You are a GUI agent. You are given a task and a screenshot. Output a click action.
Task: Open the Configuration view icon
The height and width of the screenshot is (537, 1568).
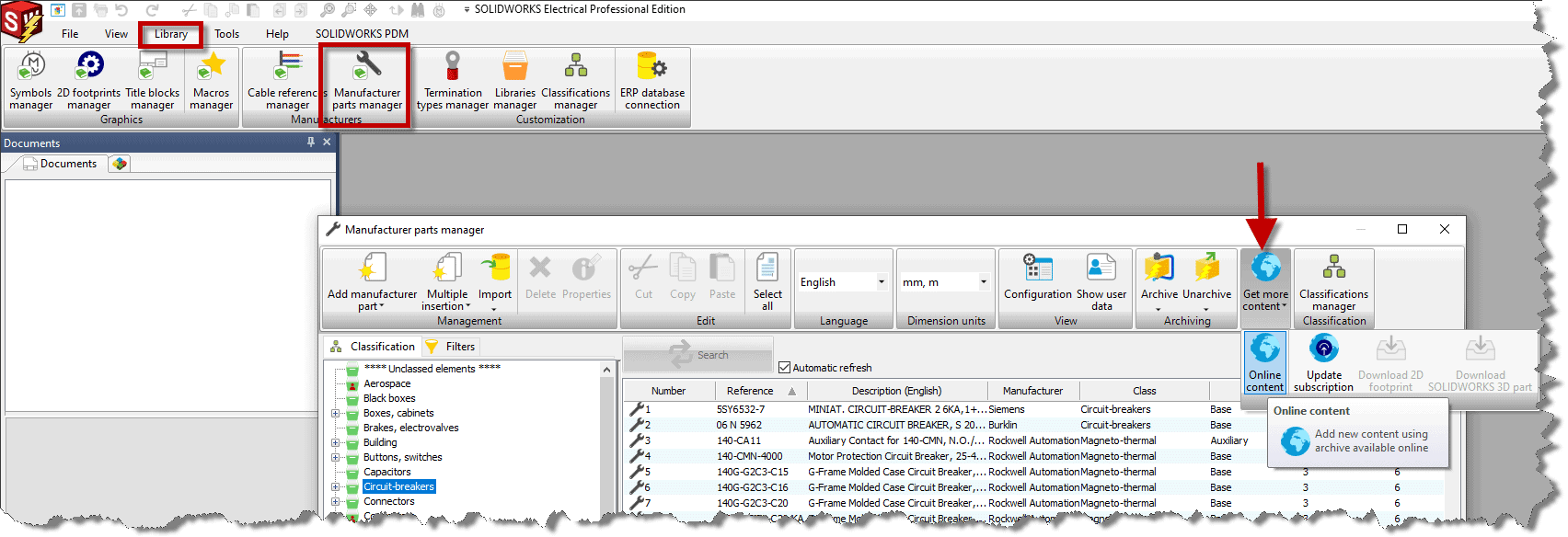click(1038, 280)
